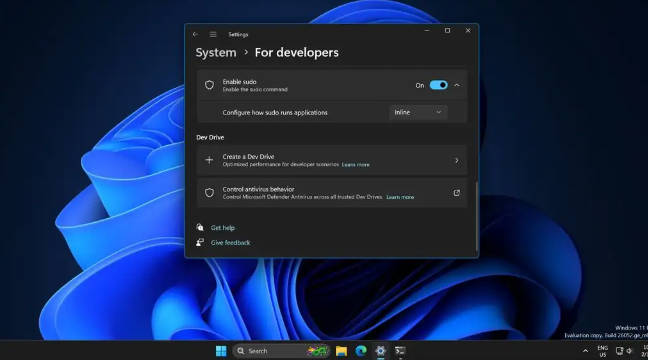Open the sudo run mode Inline dropdown
This screenshot has height=360, width=648.
[418, 112]
